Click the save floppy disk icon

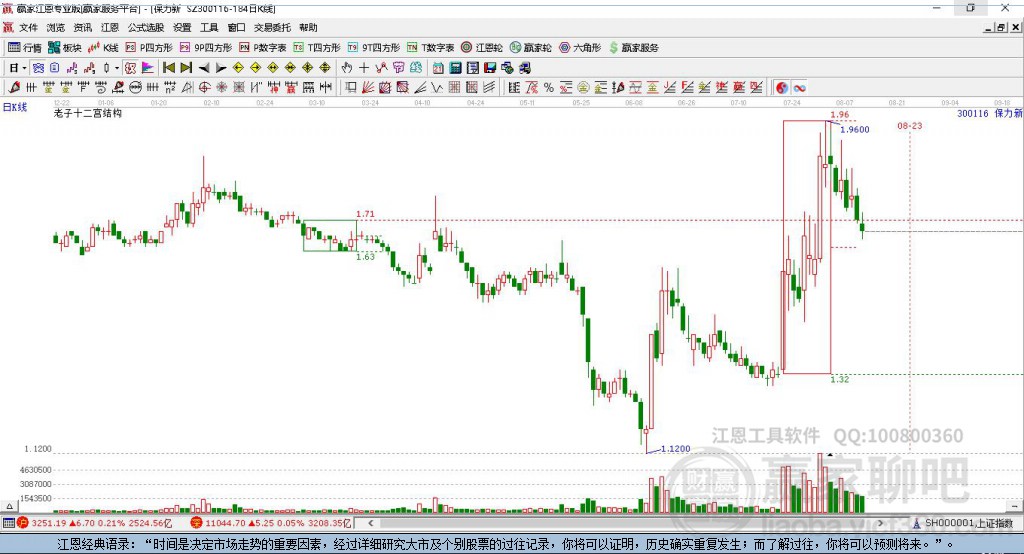tap(490, 68)
